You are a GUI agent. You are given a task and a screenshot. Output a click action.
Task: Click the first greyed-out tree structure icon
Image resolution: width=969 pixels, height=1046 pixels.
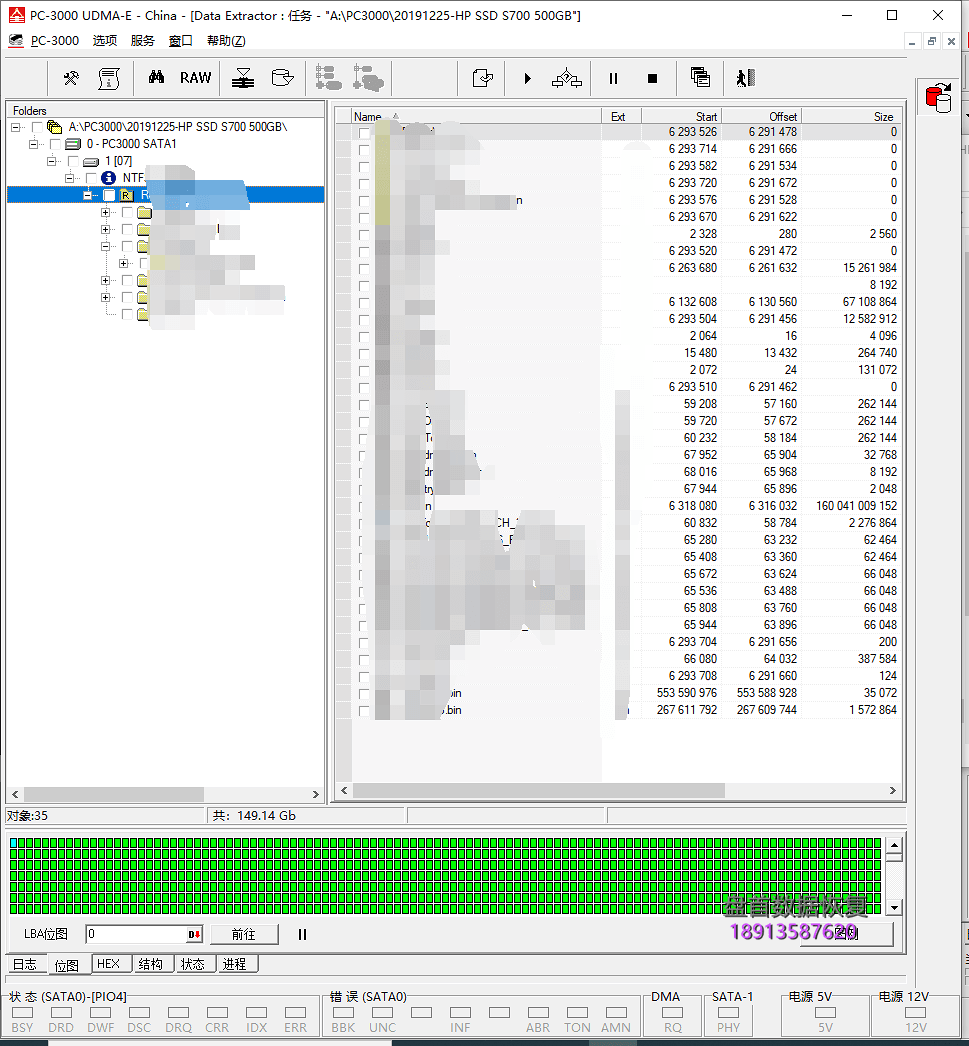click(x=328, y=78)
